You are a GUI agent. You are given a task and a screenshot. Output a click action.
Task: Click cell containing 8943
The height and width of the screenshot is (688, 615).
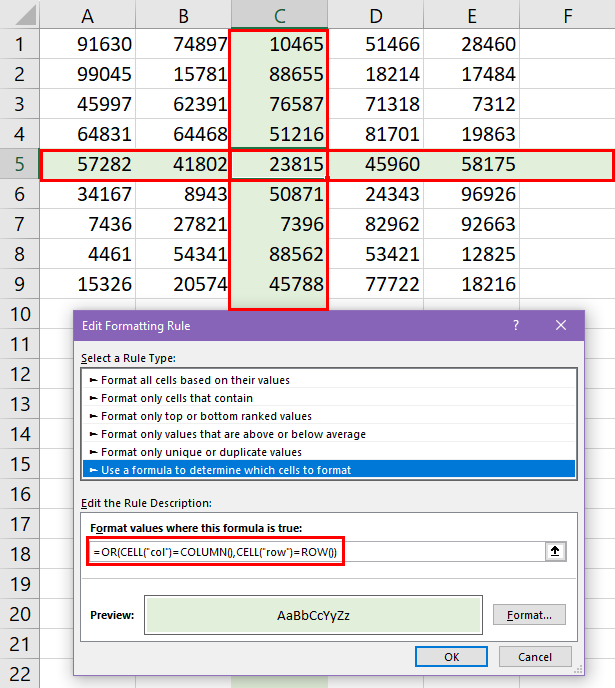(x=183, y=194)
